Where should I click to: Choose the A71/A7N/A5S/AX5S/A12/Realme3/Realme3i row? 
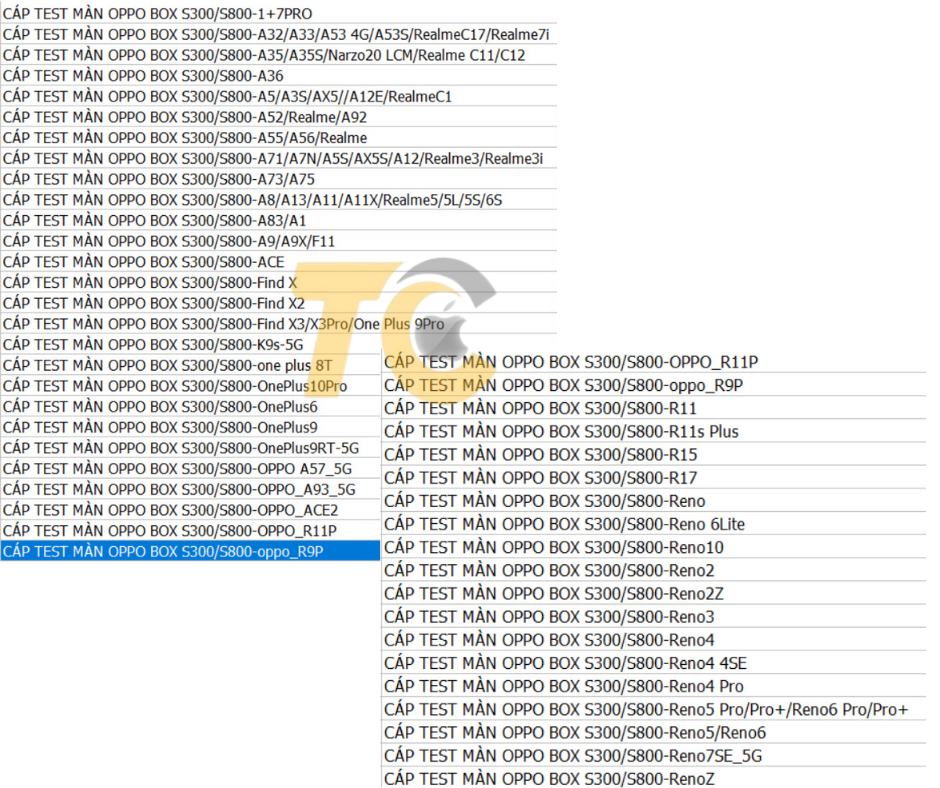[x=279, y=158]
